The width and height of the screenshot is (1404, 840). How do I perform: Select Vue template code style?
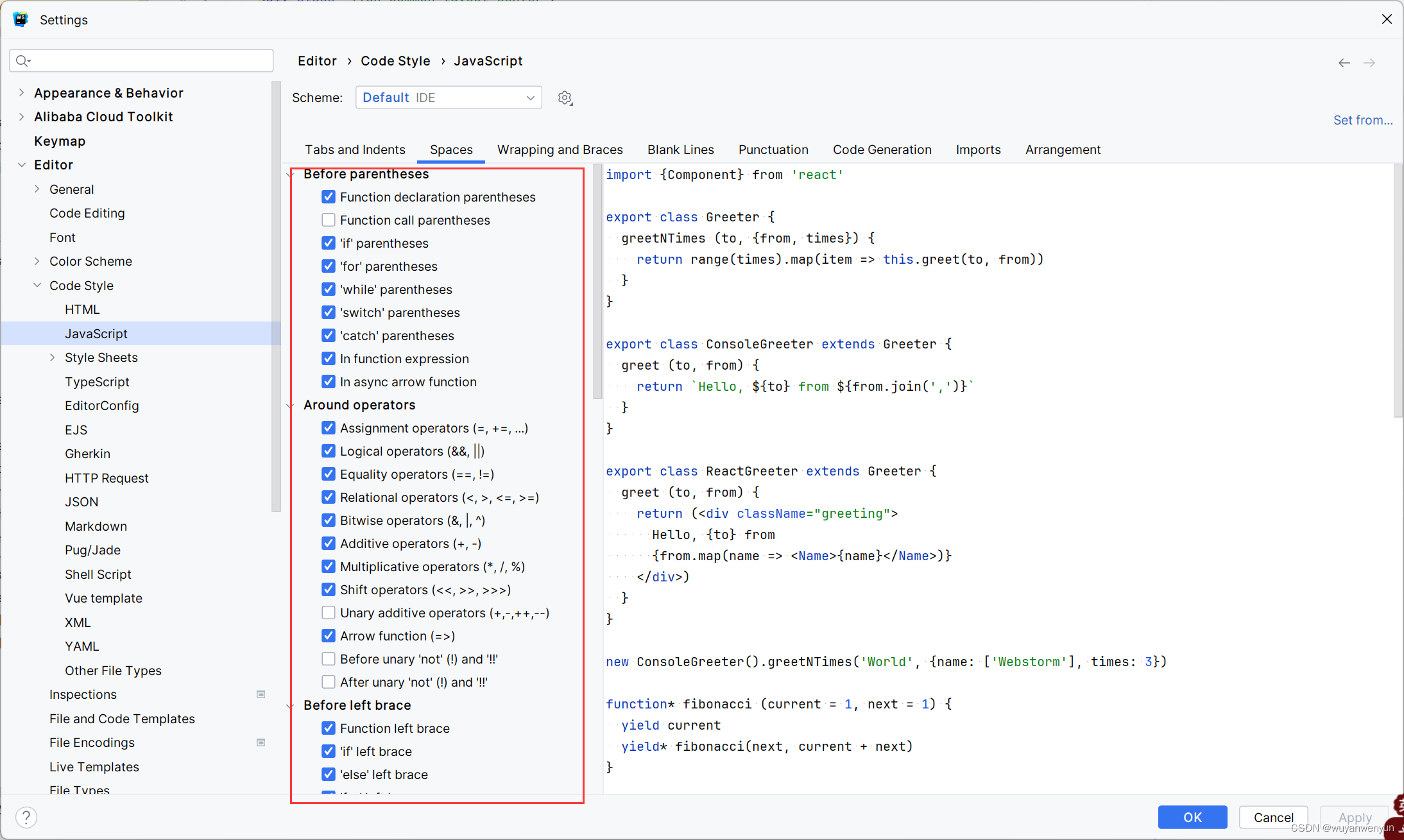click(x=103, y=598)
